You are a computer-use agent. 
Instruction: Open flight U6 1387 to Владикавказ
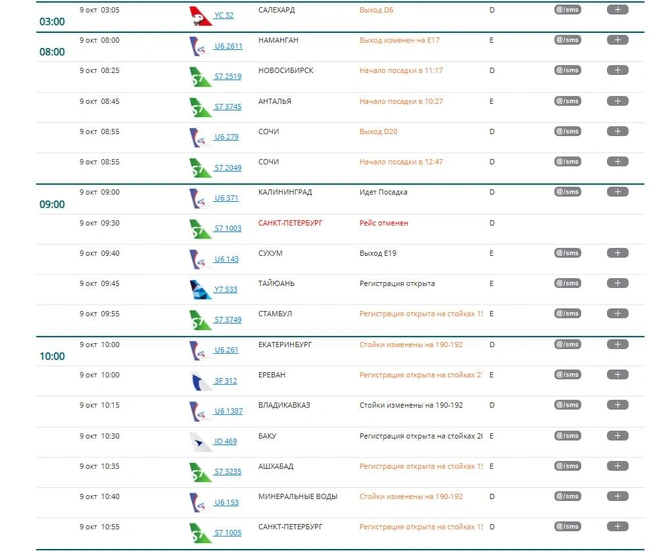(228, 411)
